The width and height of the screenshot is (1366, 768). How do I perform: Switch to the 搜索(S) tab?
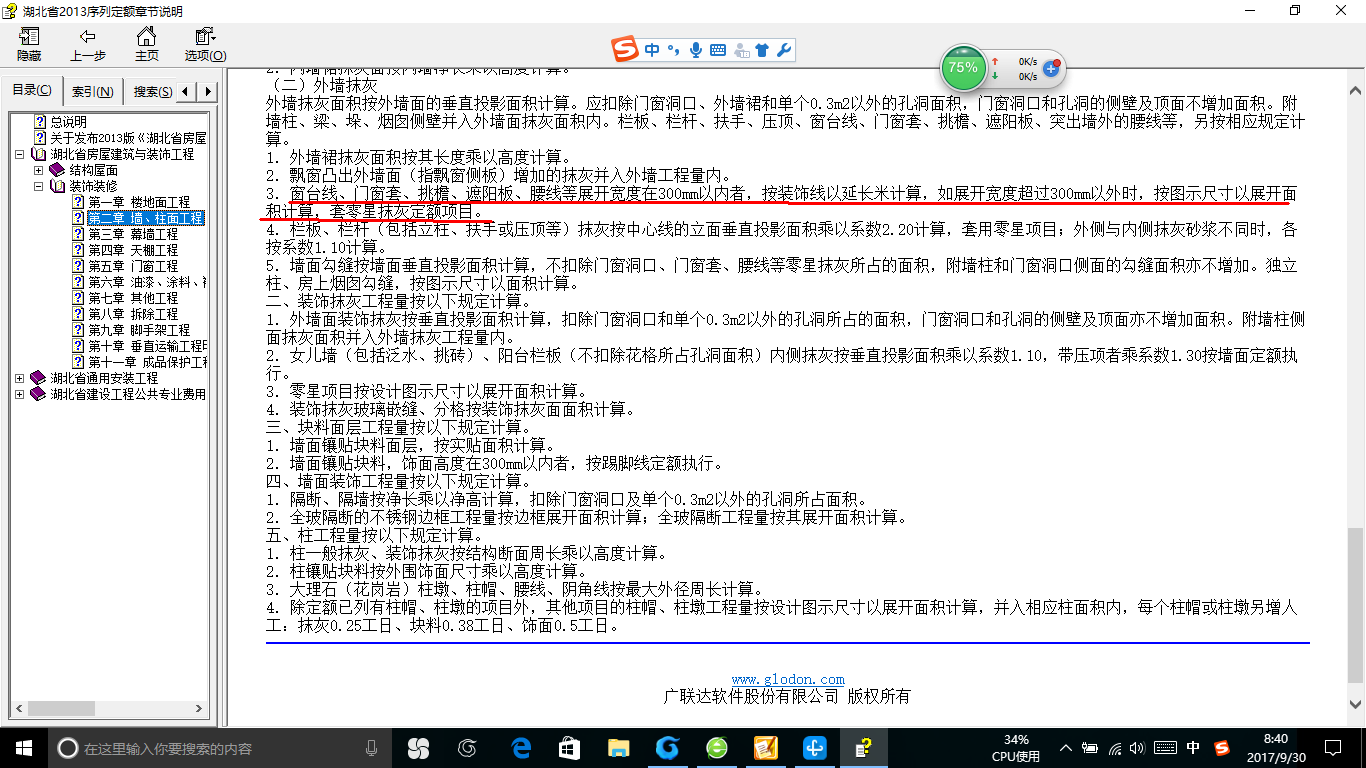(x=151, y=91)
